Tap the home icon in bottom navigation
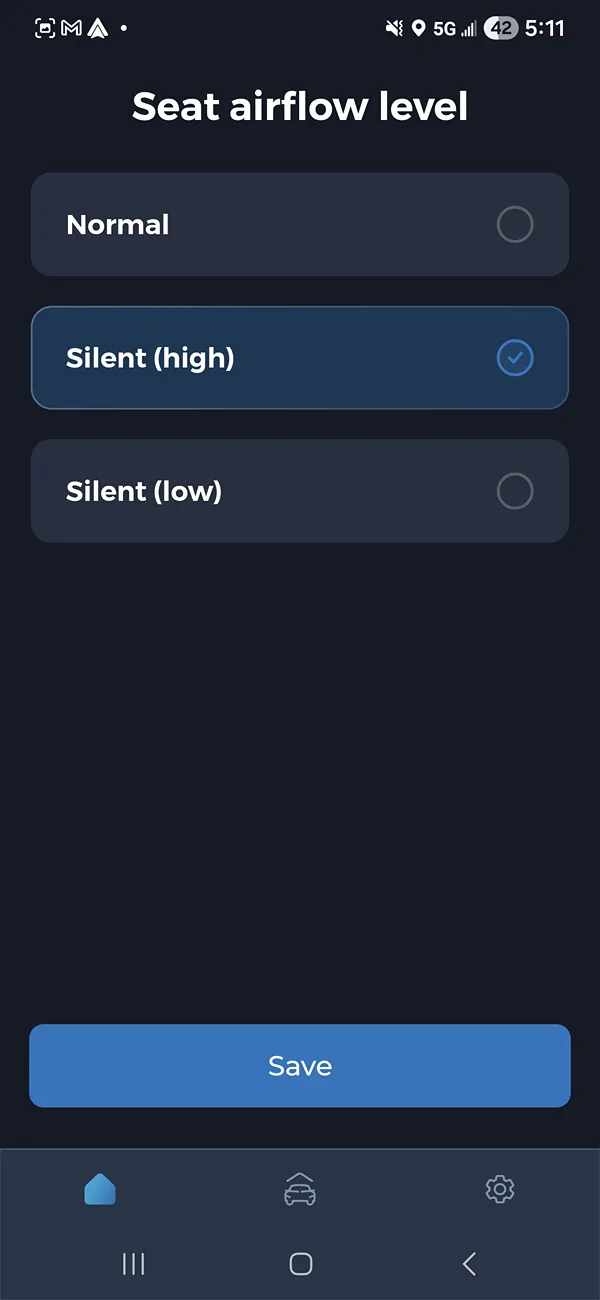 click(x=100, y=1189)
